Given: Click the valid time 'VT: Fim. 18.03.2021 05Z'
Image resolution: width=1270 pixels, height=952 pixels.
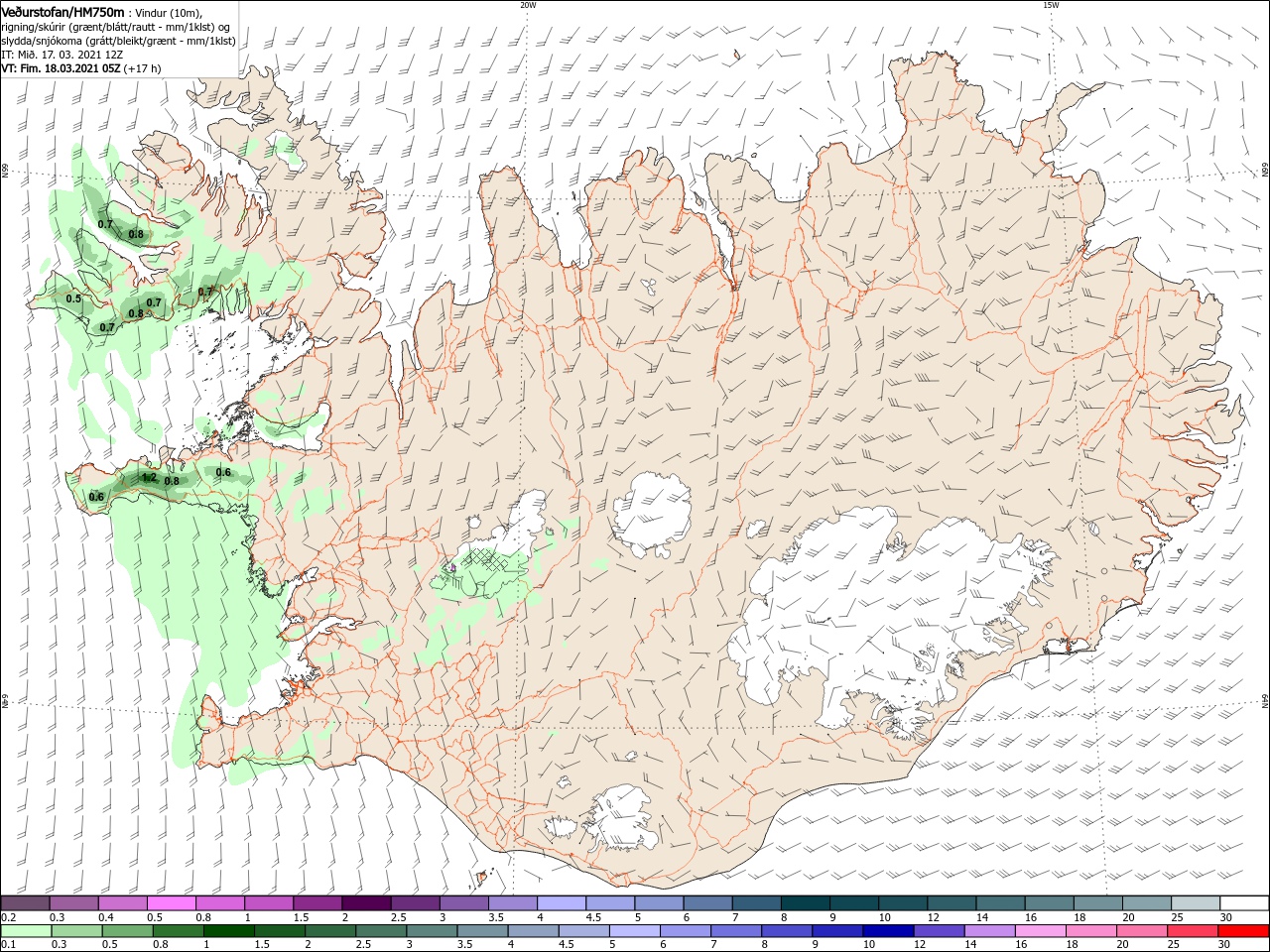Looking at the screenshot, I should tap(61, 68).
